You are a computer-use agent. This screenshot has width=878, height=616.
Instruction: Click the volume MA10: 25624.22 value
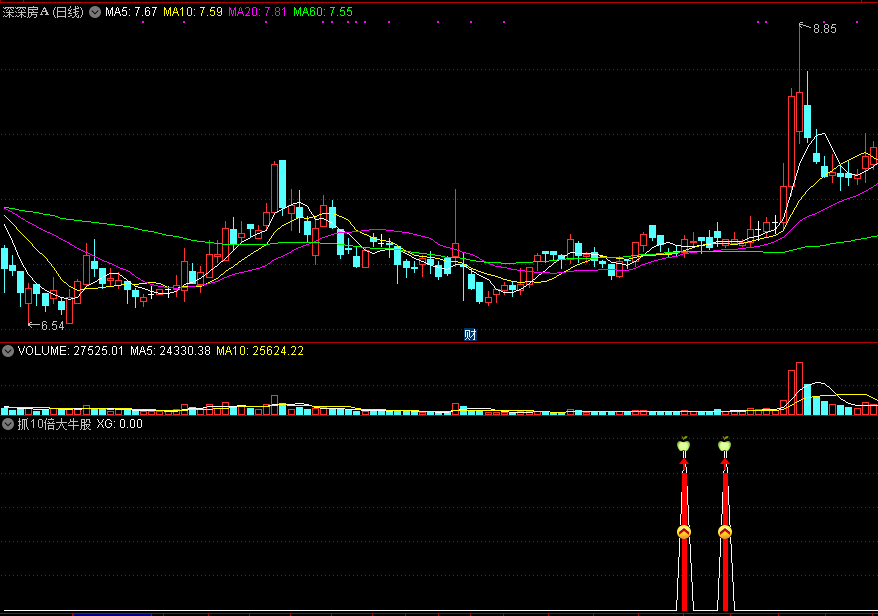[260, 351]
